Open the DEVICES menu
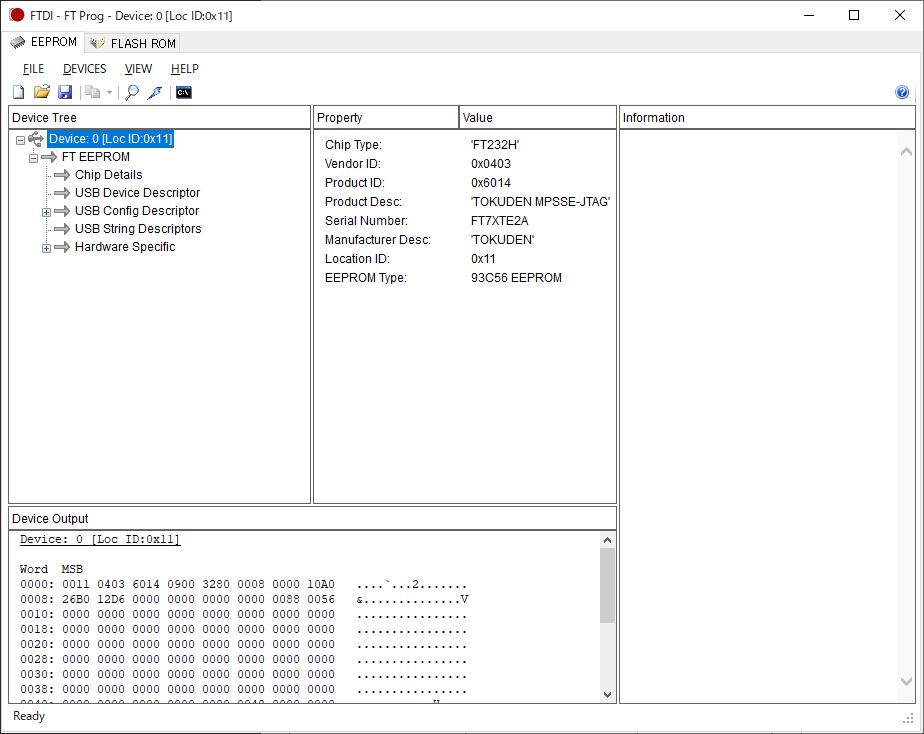Image resolution: width=924 pixels, height=734 pixels. click(84, 69)
